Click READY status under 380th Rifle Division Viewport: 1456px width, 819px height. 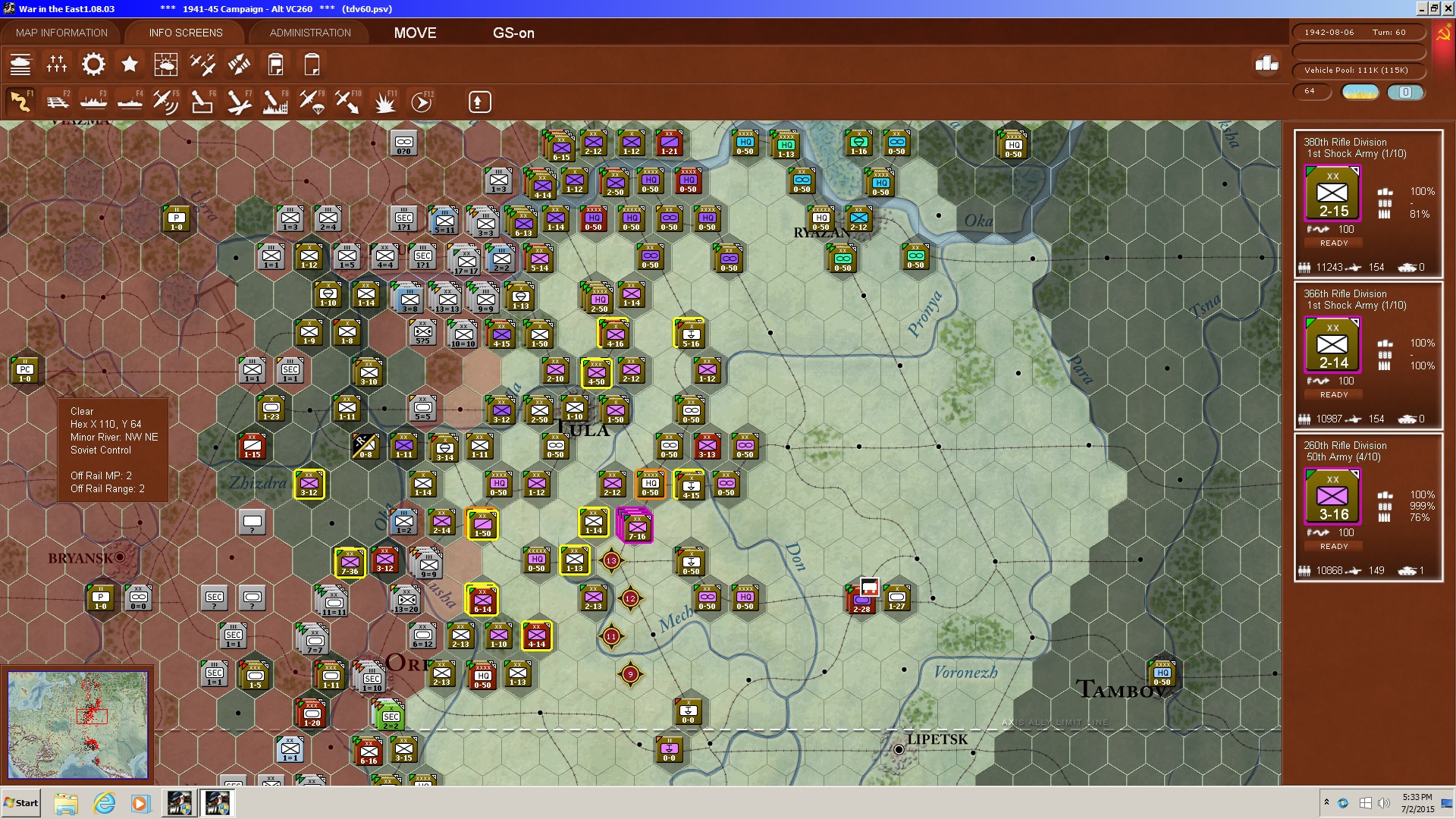click(x=1334, y=243)
